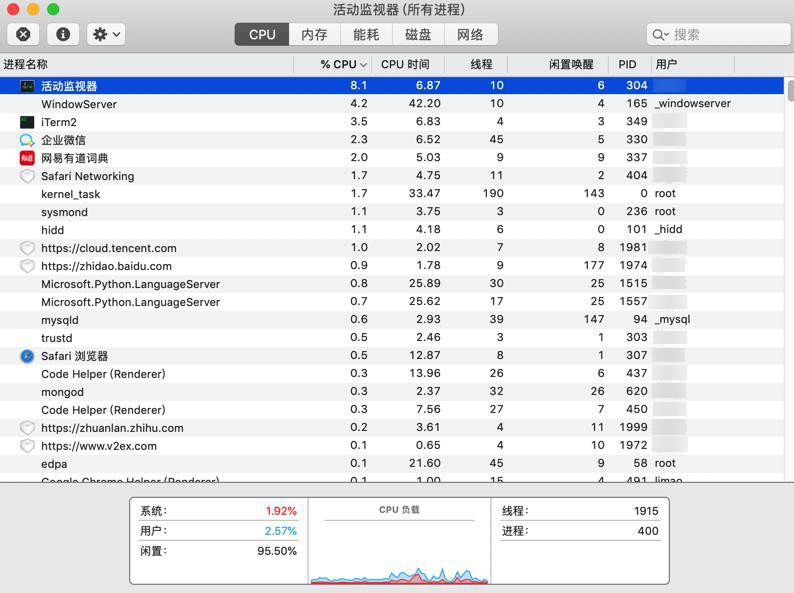Click the Safari Networking shield icon
The width and height of the screenshot is (794, 593).
pos(27,176)
